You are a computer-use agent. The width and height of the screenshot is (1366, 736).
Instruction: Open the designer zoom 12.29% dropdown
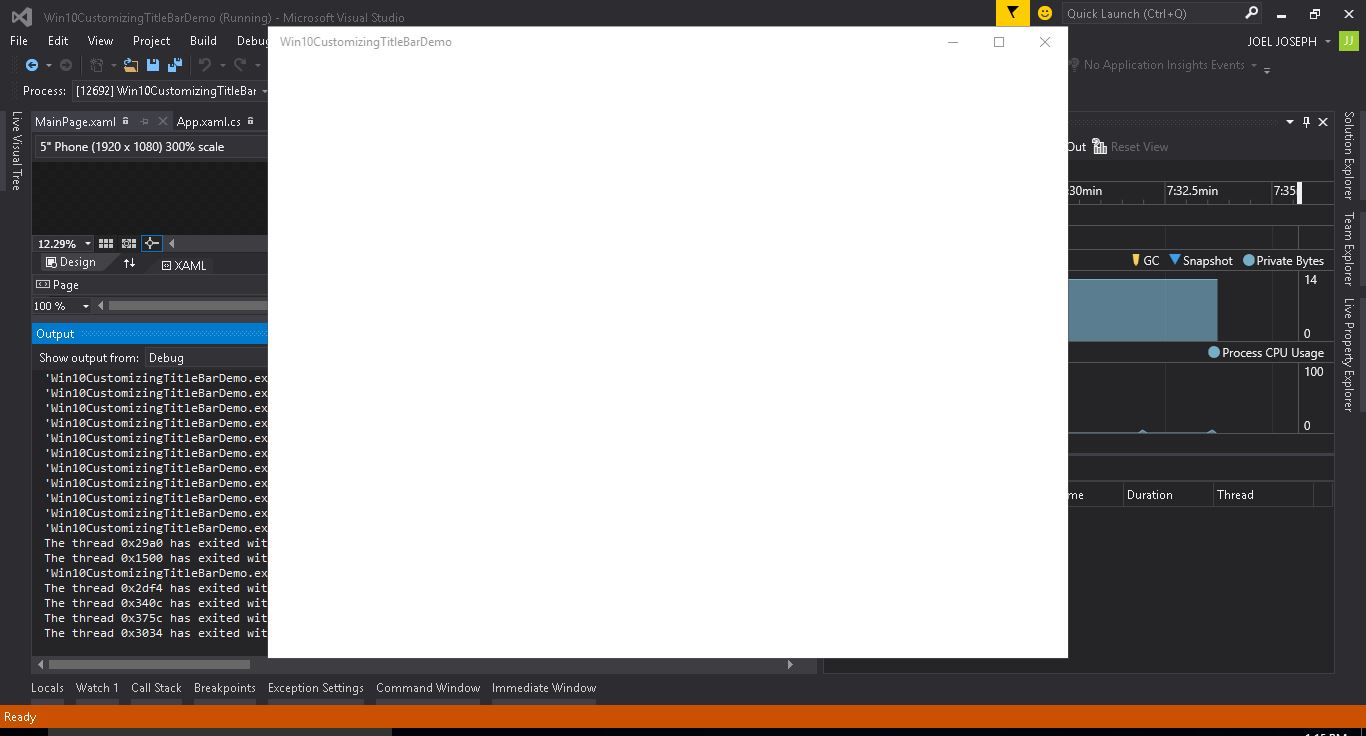coord(88,244)
